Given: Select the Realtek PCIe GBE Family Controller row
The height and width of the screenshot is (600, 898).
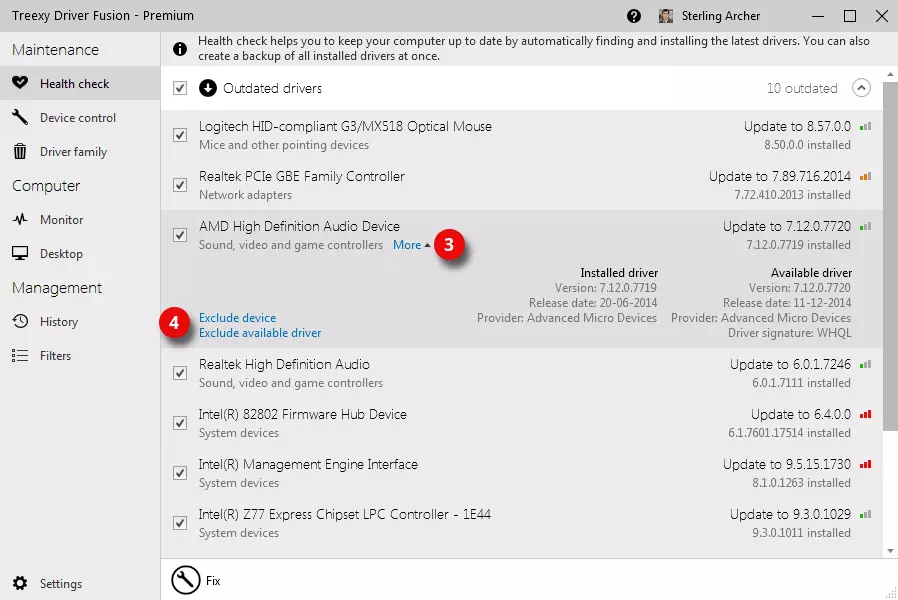Looking at the screenshot, I should pyautogui.click(x=522, y=185).
